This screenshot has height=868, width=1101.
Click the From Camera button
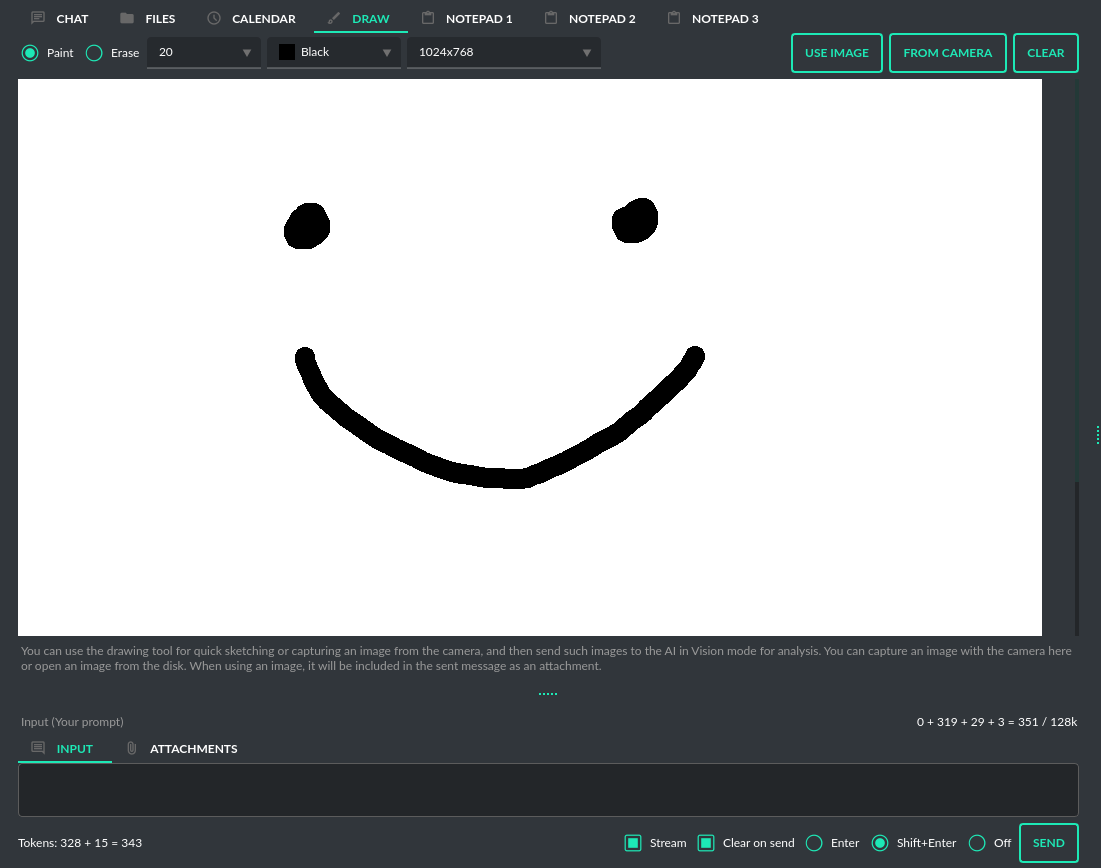[x=947, y=53]
